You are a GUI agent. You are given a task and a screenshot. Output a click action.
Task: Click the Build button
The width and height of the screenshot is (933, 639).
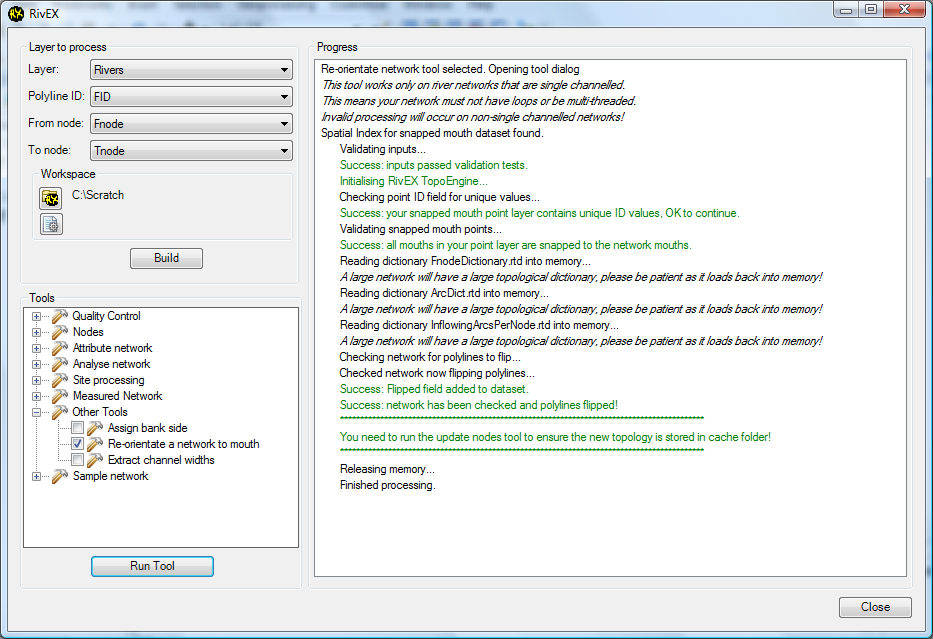[167, 258]
